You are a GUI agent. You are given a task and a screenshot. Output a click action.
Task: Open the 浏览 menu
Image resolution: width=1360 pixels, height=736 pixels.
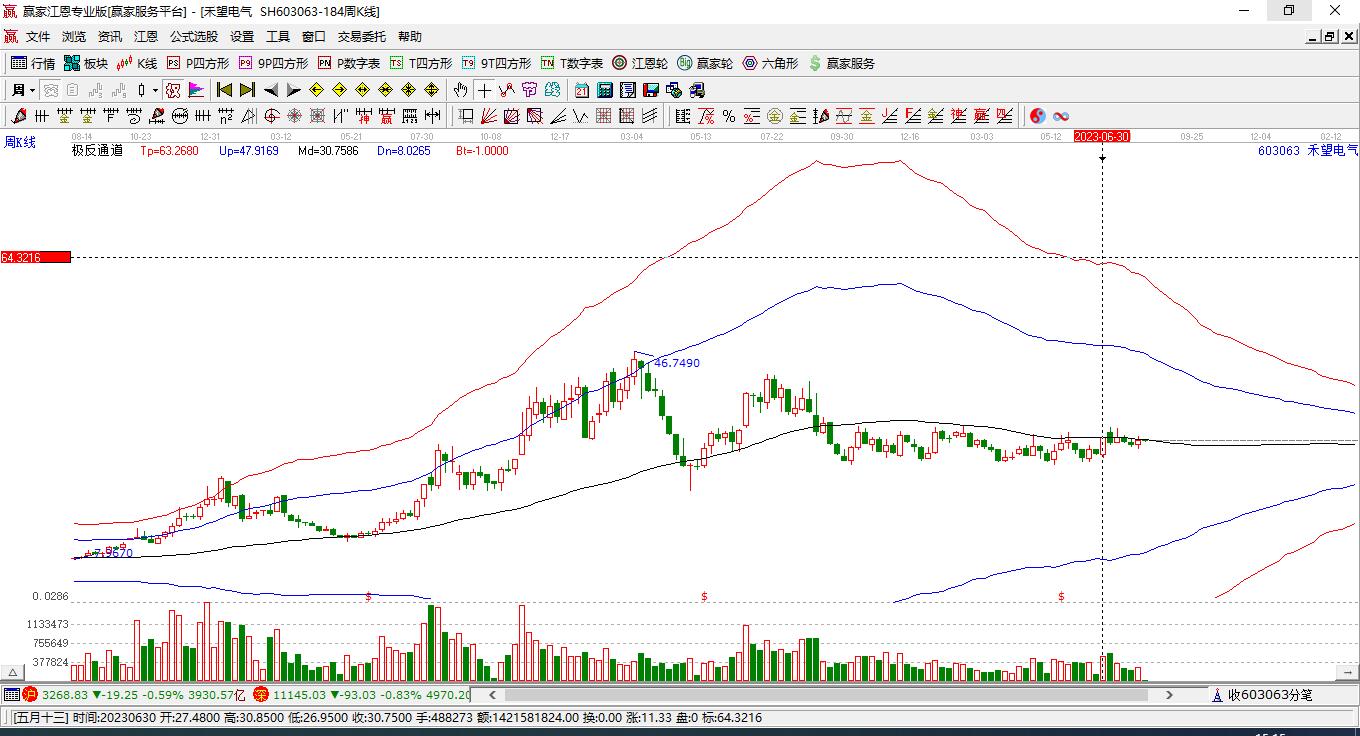tap(74, 36)
